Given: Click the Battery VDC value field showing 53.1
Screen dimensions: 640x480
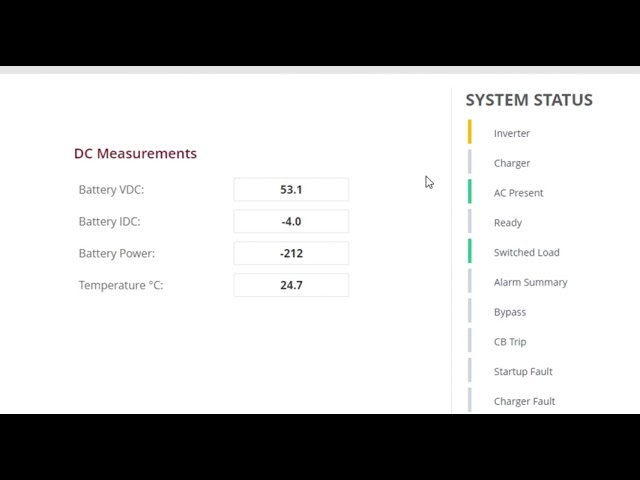Looking at the screenshot, I should (x=291, y=190).
